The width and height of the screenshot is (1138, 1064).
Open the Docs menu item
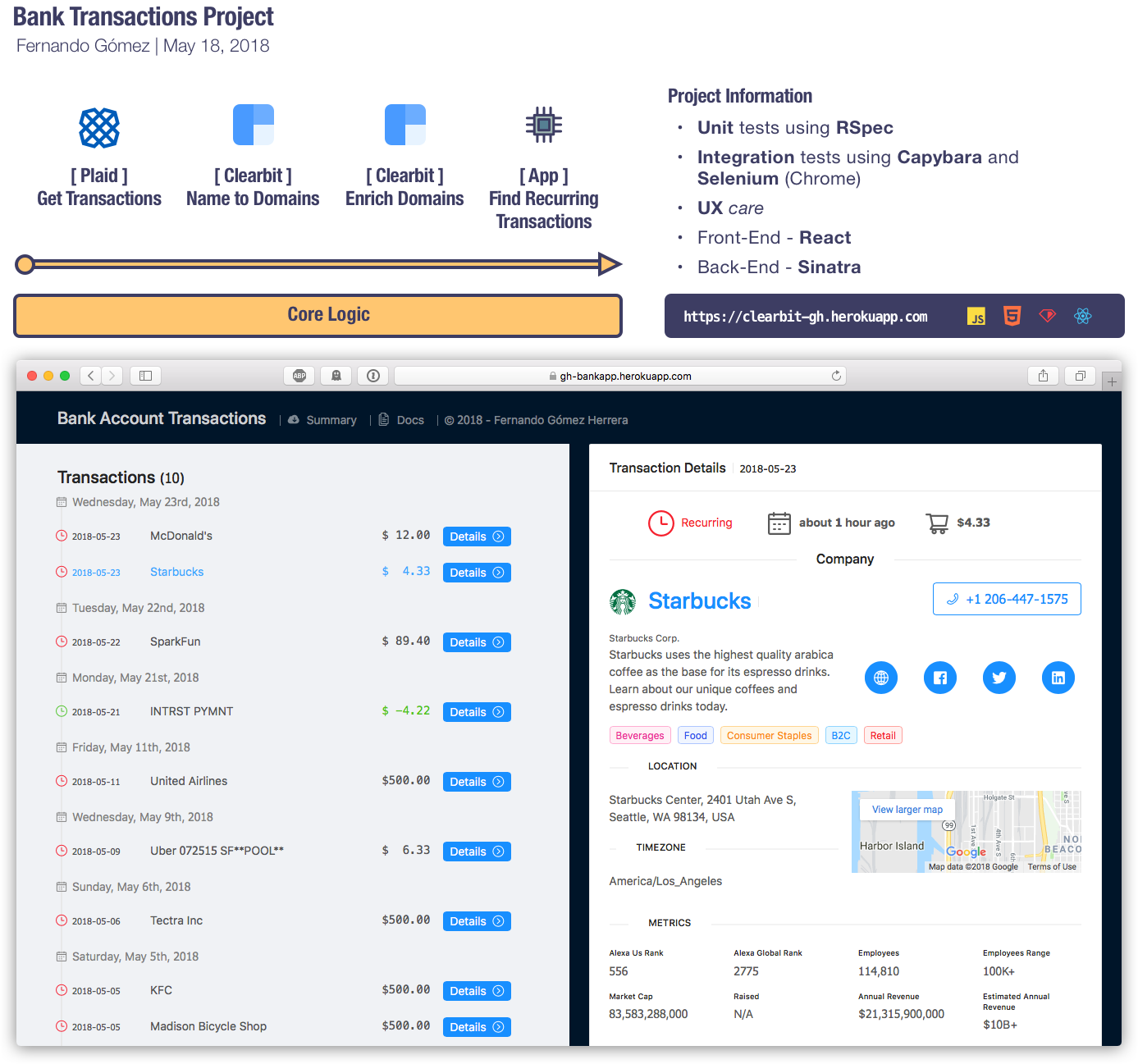coord(409,420)
